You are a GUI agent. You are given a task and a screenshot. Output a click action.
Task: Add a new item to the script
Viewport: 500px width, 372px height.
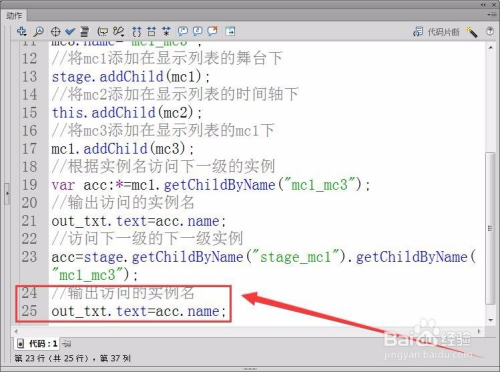pos(22,31)
